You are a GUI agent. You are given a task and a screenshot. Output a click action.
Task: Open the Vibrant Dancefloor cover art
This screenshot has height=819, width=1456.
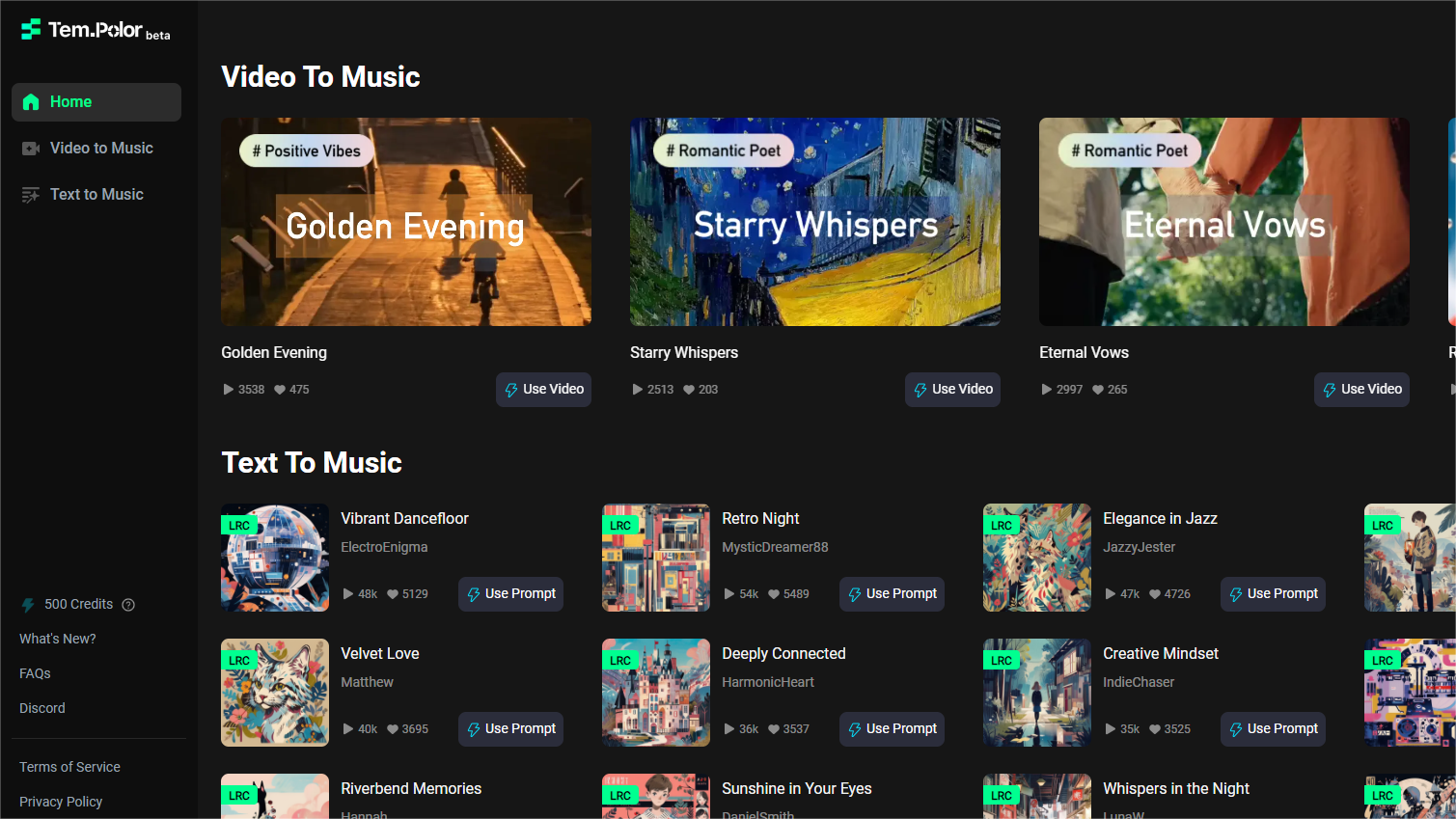point(275,558)
